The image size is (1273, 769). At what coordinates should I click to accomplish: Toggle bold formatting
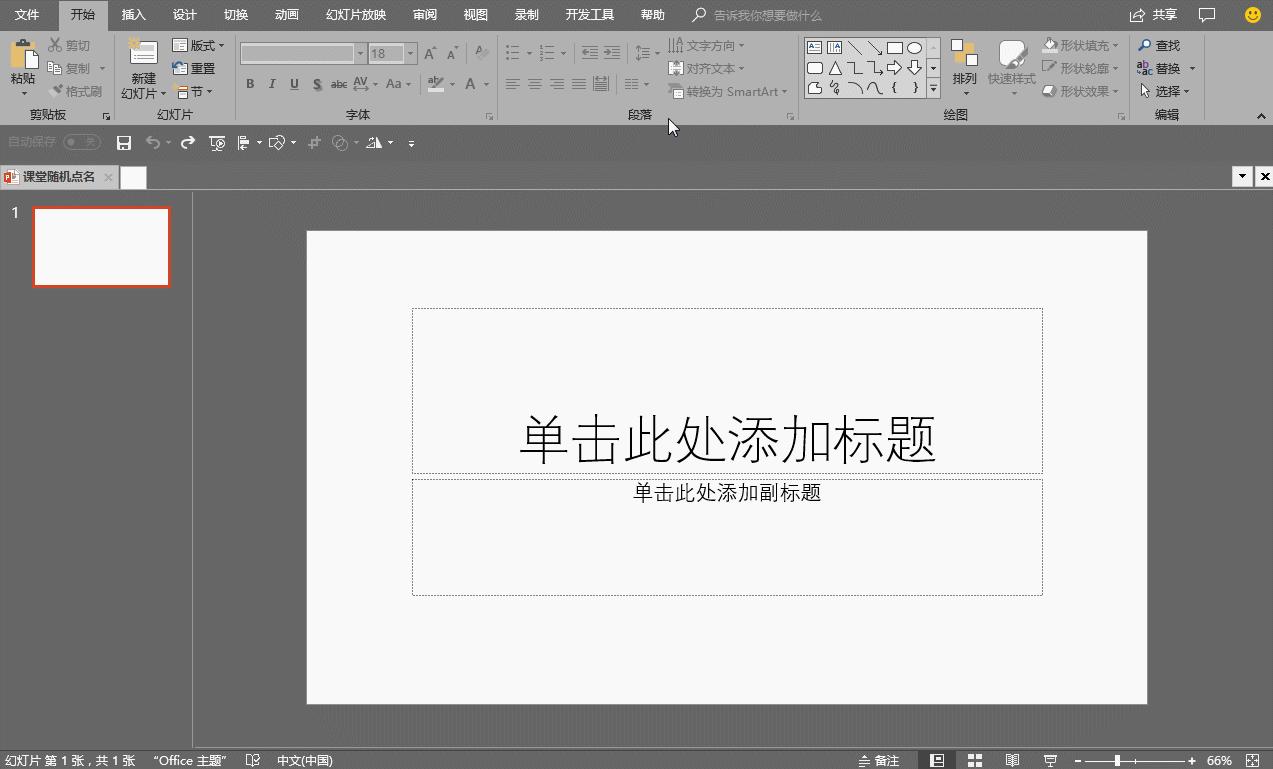[250, 84]
